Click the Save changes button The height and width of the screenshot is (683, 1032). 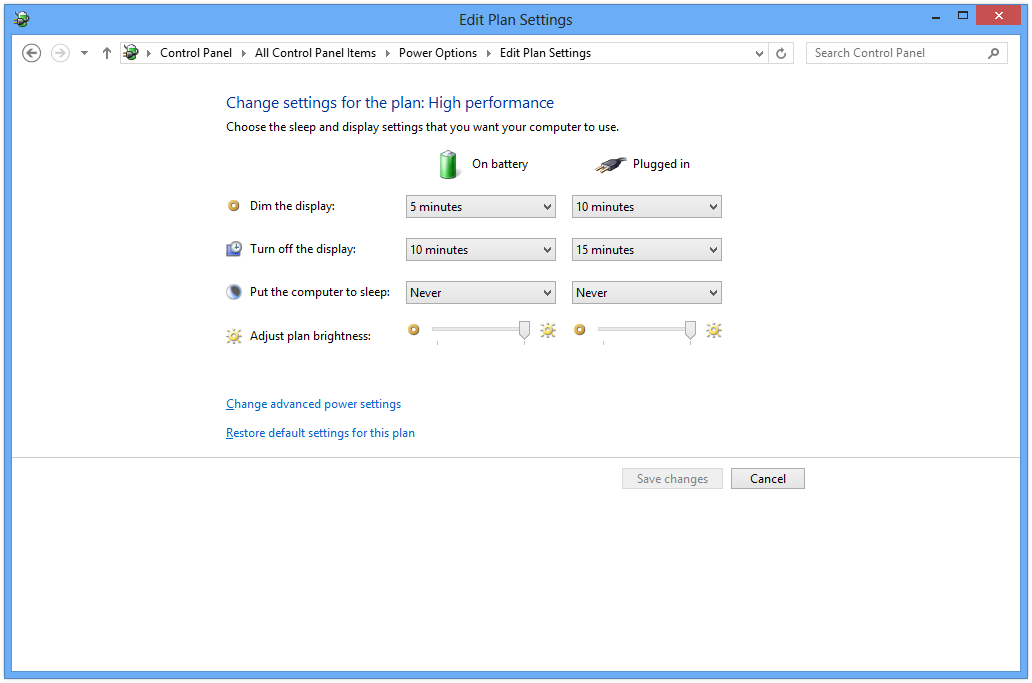672,479
